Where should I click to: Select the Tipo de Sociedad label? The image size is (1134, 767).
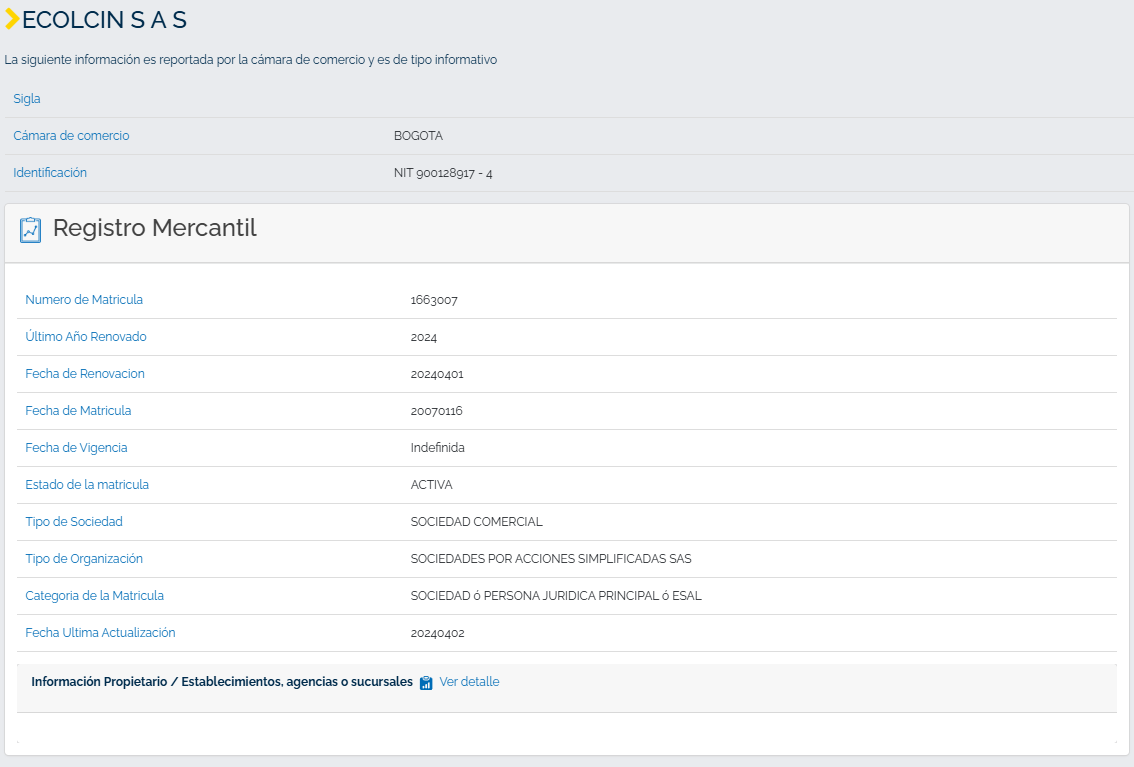coord(74,521)
